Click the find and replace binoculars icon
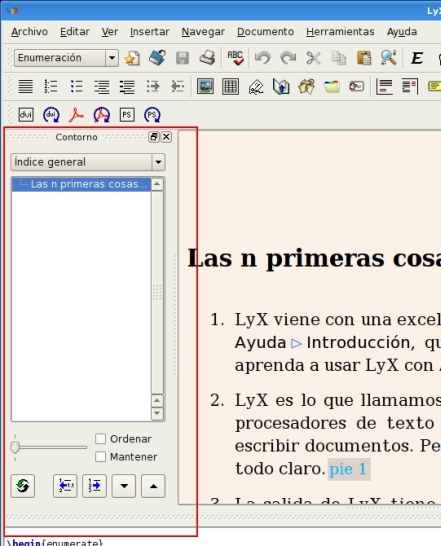This screenshot has height=546, width=441. click(389, 58)
